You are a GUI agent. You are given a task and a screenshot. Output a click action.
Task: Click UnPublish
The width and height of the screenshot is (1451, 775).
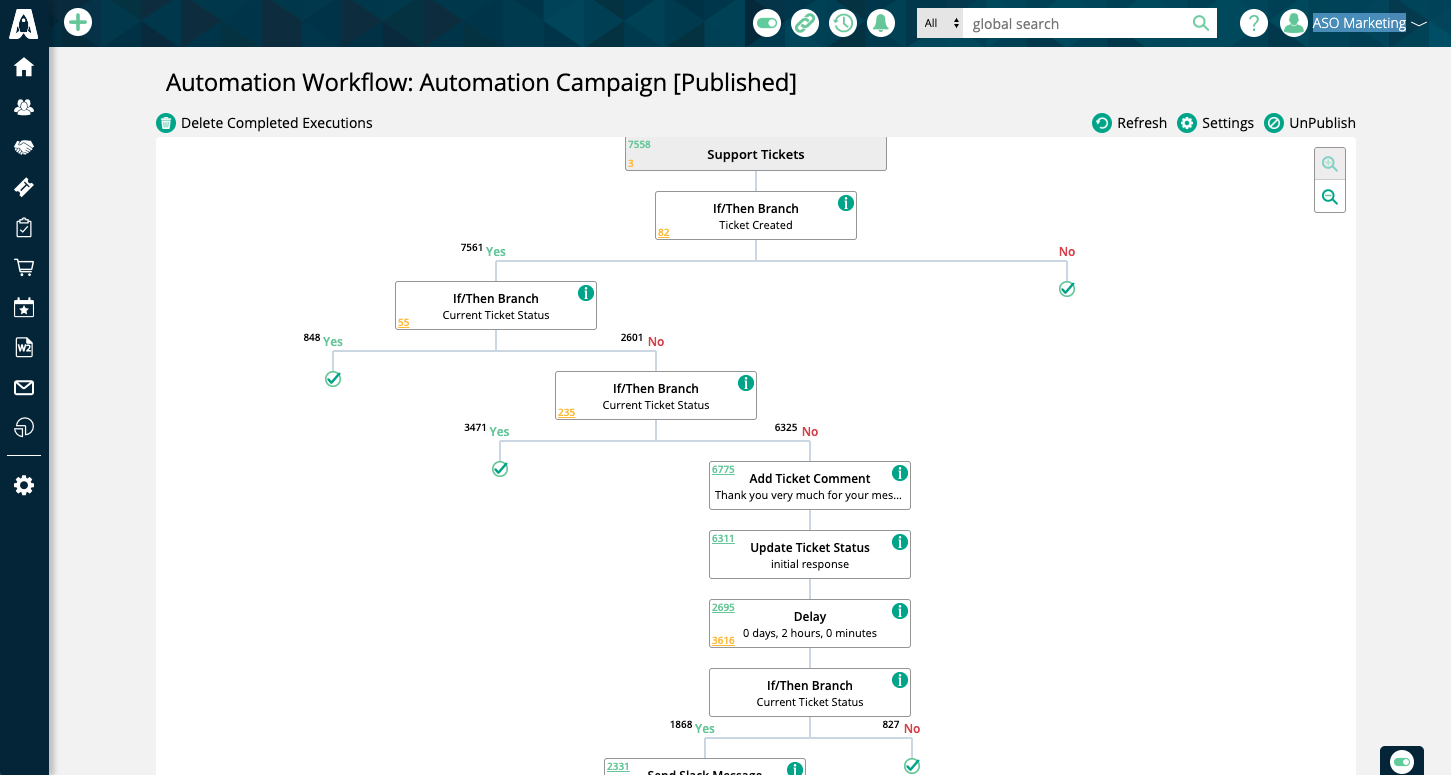(x=1310, y=123)
